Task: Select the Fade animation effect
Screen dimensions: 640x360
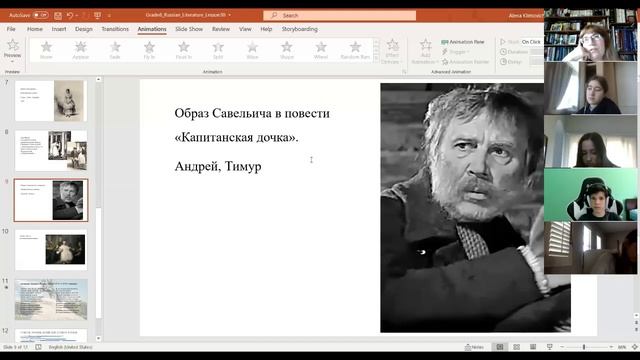Action: pos(115,50)
